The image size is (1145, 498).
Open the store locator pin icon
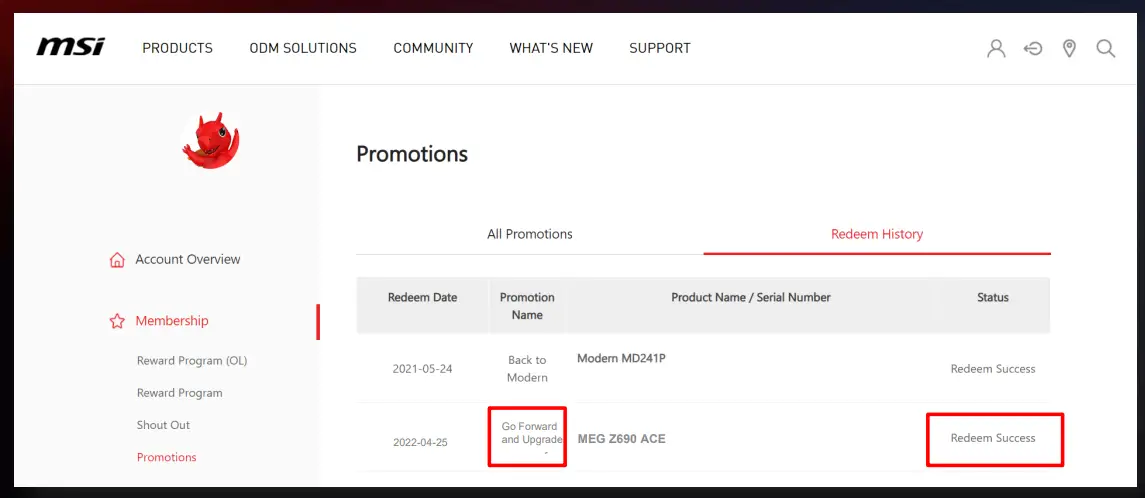tap(1069, 48)
